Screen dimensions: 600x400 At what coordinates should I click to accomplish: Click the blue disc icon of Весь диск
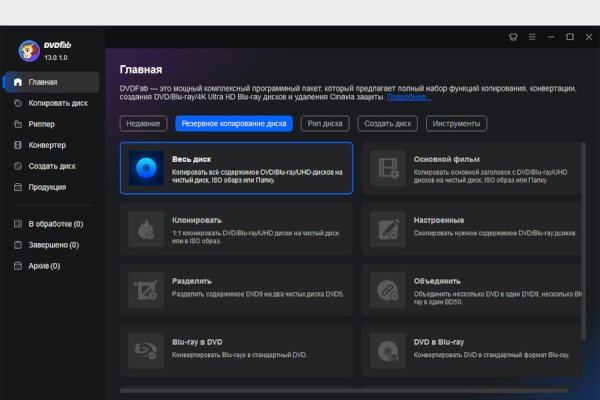click(x=146, y=168)
